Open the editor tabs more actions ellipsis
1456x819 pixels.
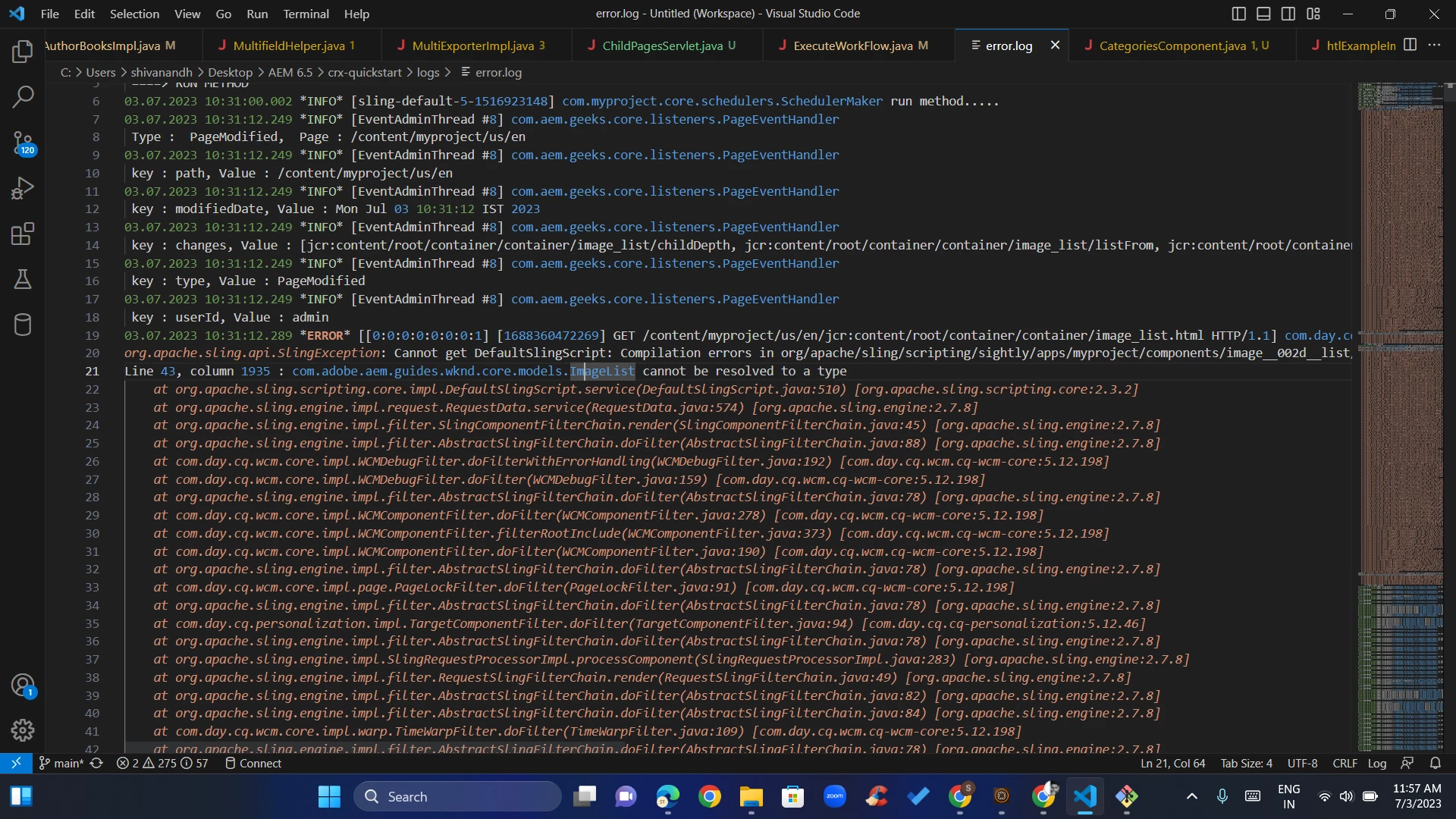(x=1434, y=45)
